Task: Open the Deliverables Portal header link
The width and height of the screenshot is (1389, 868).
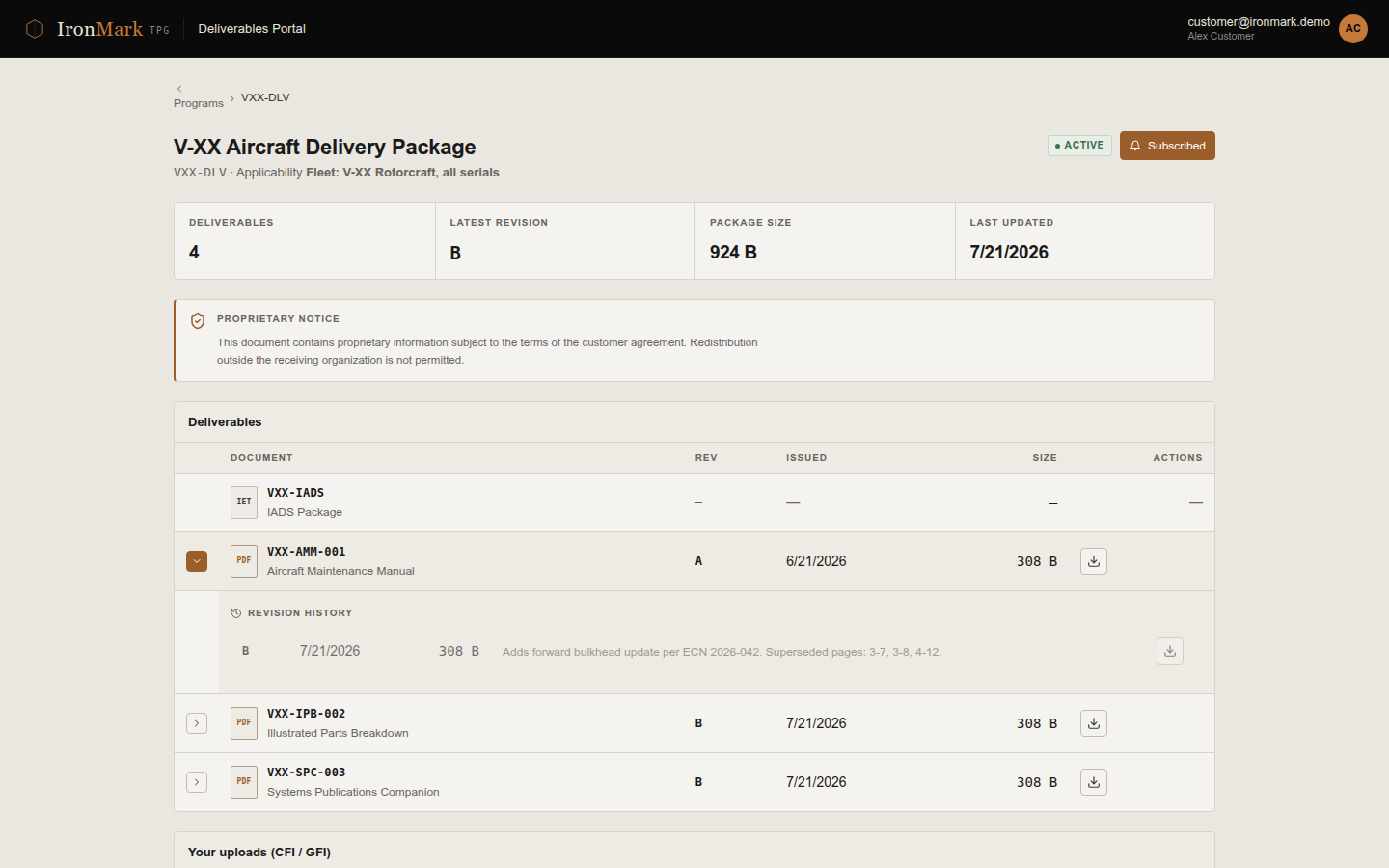Action: click(252, 29)
